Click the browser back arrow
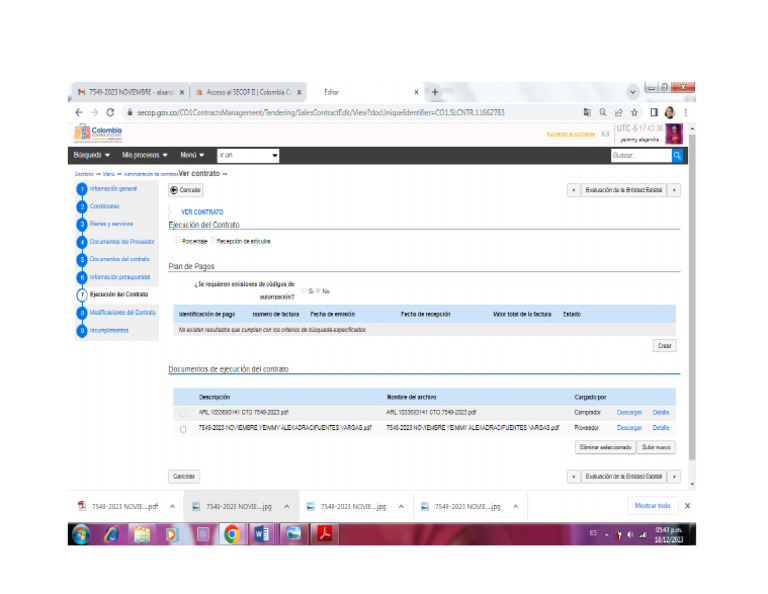768x594 pixels. (x=79, y=112)
